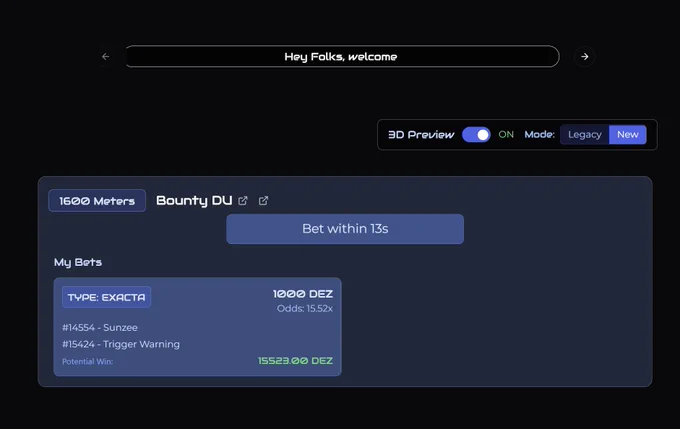Switch Mode to New
This screenshot has width=680, height=429.
(628, 134)
